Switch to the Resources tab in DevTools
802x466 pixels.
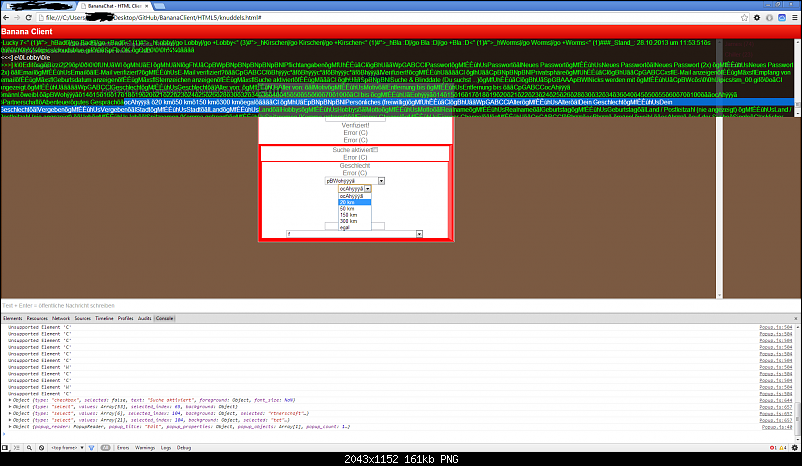point(37,318)
